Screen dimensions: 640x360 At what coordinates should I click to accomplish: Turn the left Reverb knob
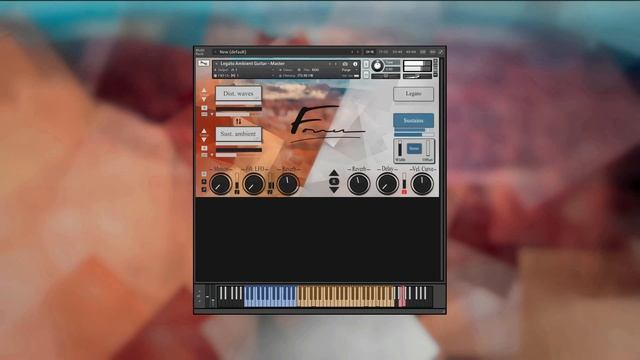click(288, 184)
